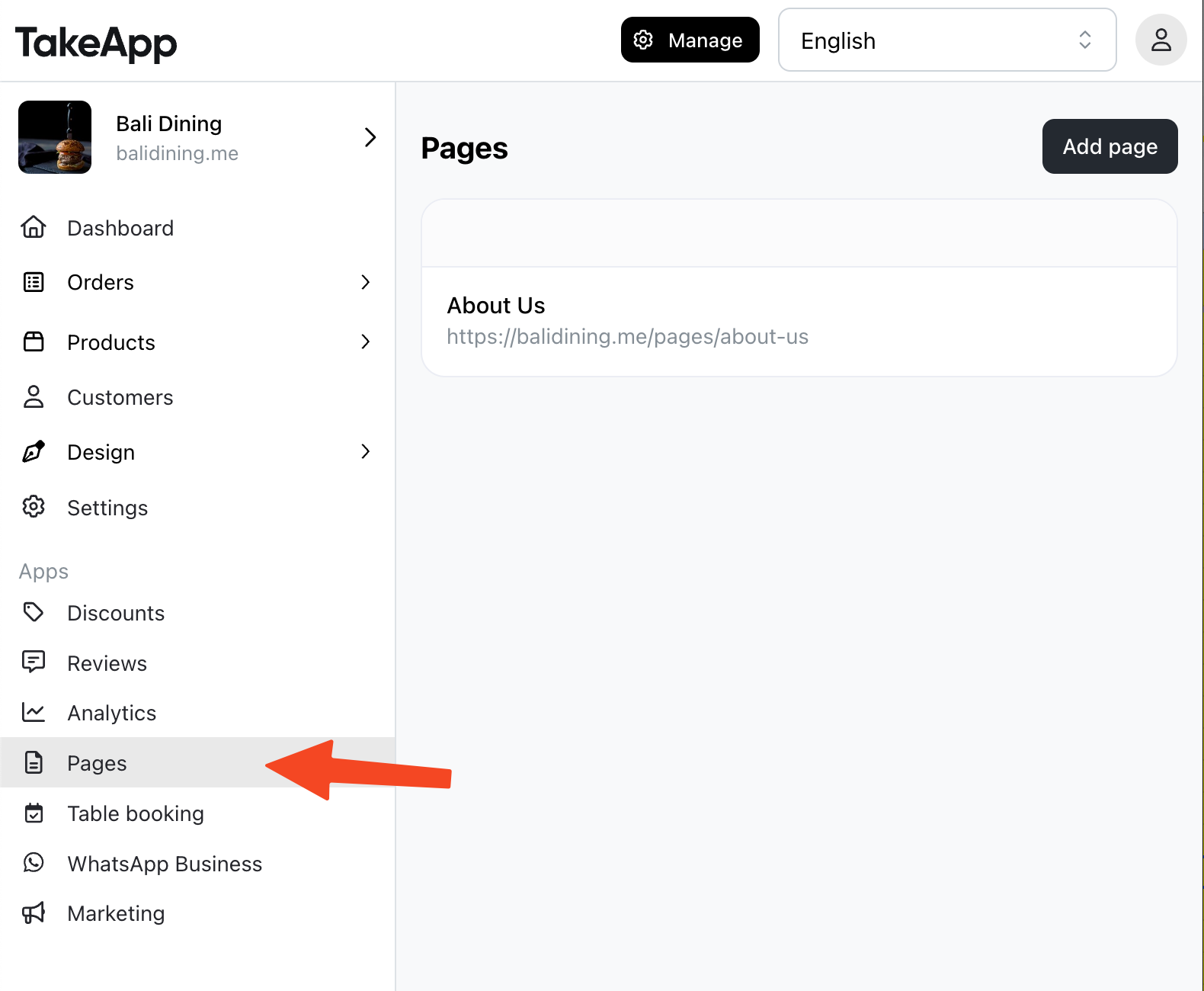Expand the Products submenu chevron

[x=366, y=342]
